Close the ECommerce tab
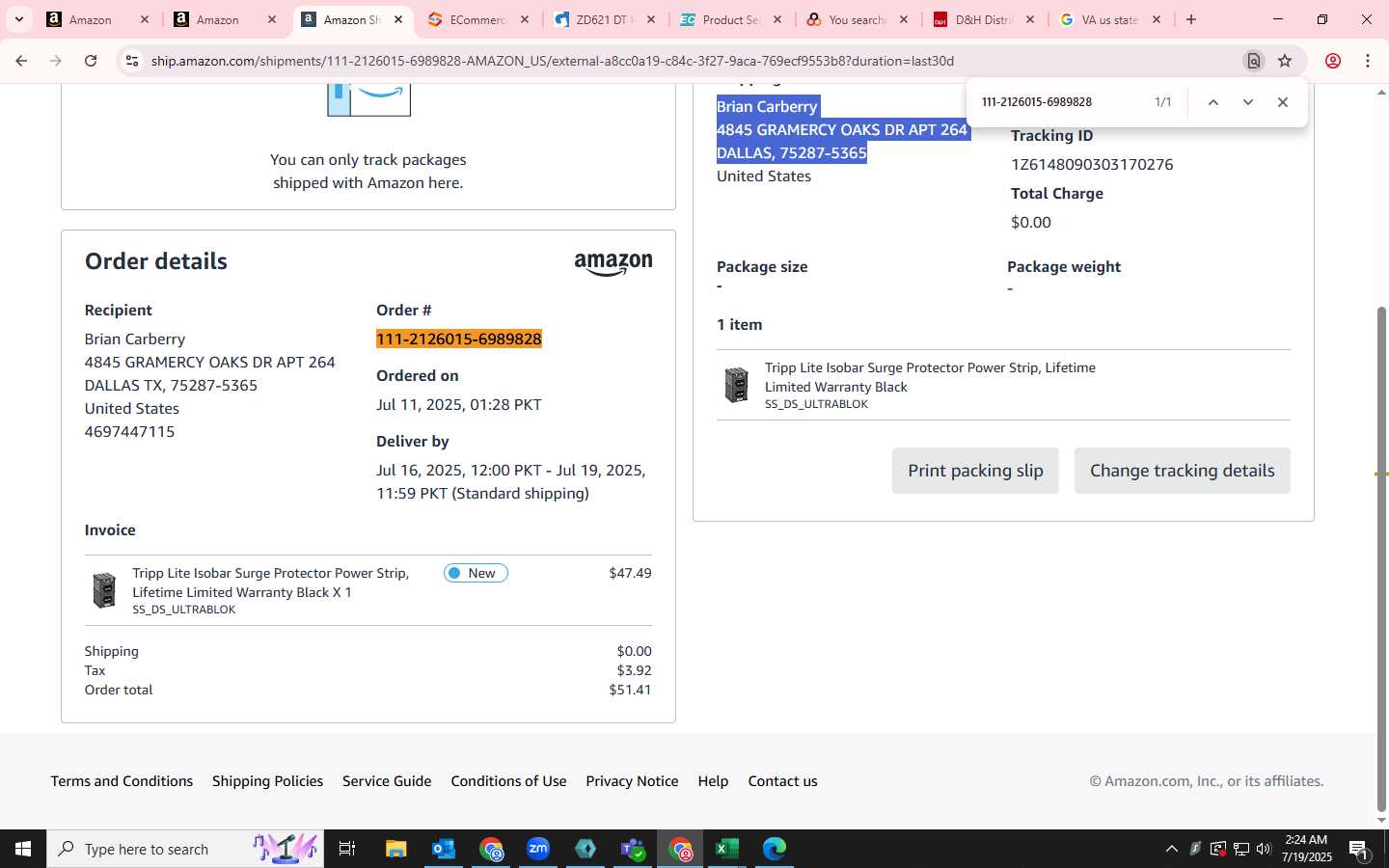Screen dimensions: 1389x868 coord(525,19)
